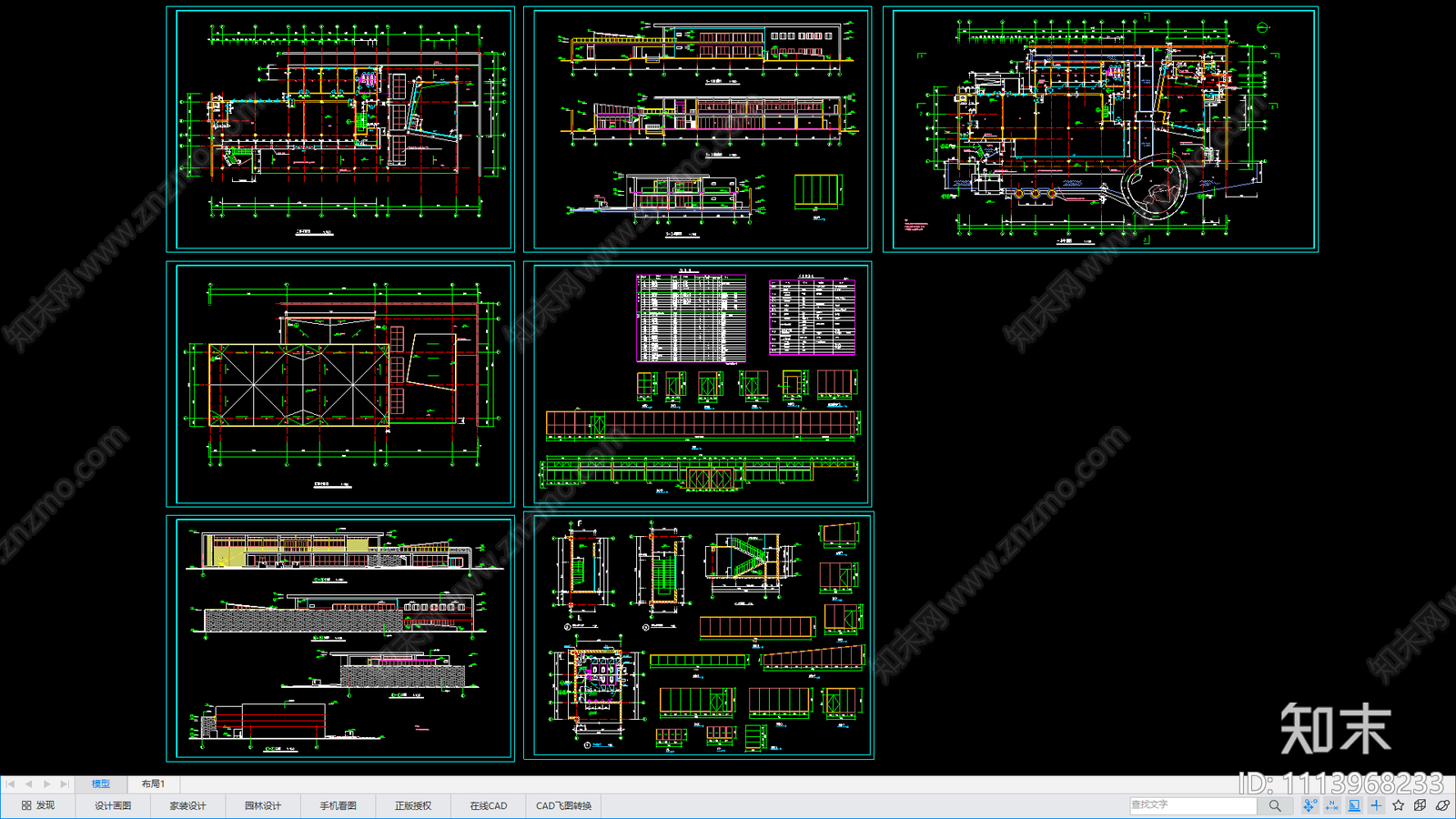The height and width of the screenshot is (819, 1456).
Task: Go to next layout tab arrow
Action: (x=46, y=784)
